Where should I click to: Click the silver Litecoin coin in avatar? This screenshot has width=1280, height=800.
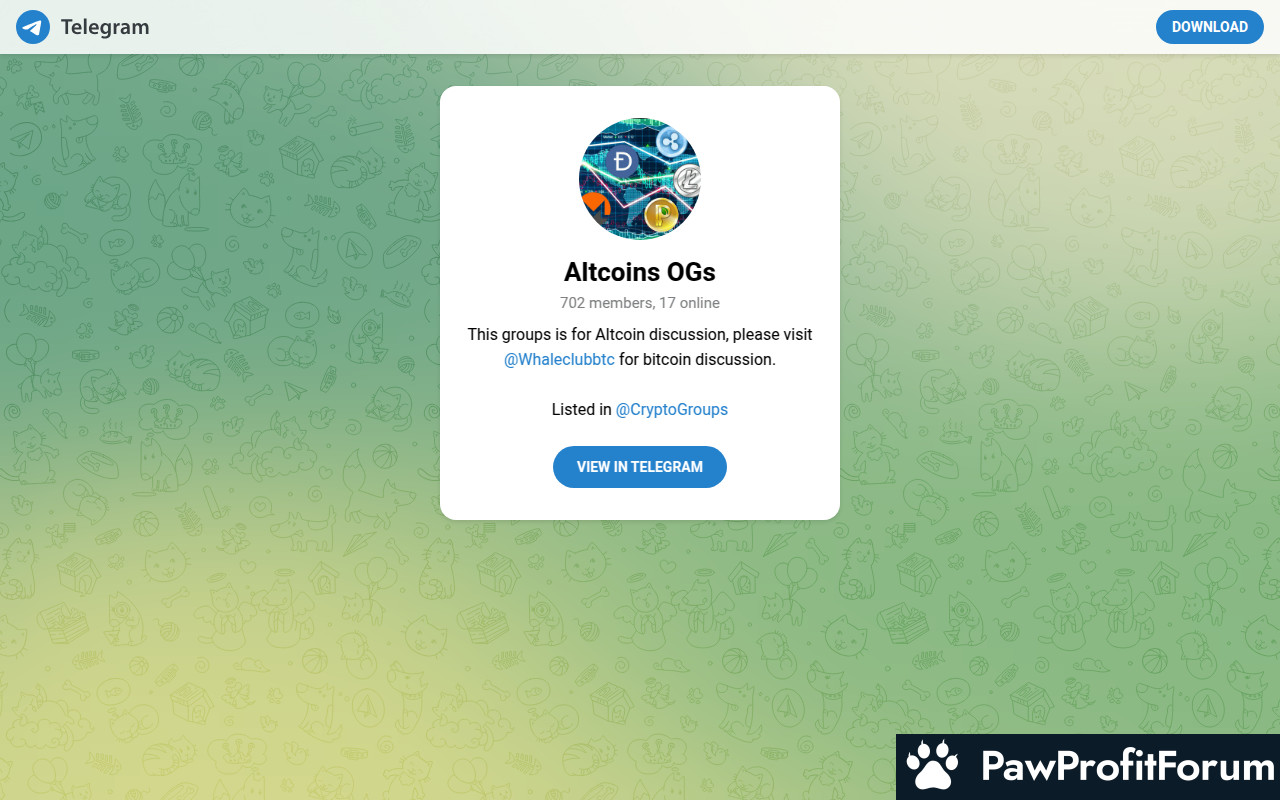pos(687,181)
